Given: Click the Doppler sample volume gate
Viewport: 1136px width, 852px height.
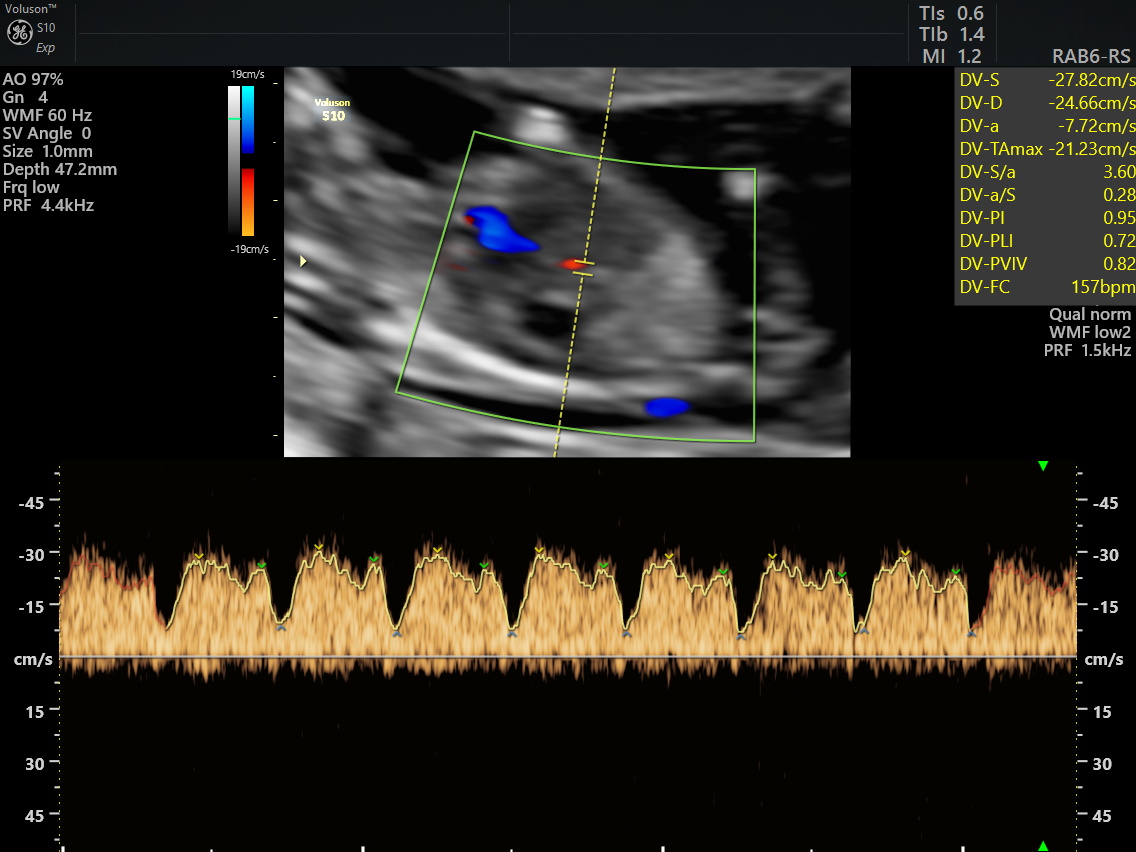Looking at the screenshot, I should coord(584,268).
